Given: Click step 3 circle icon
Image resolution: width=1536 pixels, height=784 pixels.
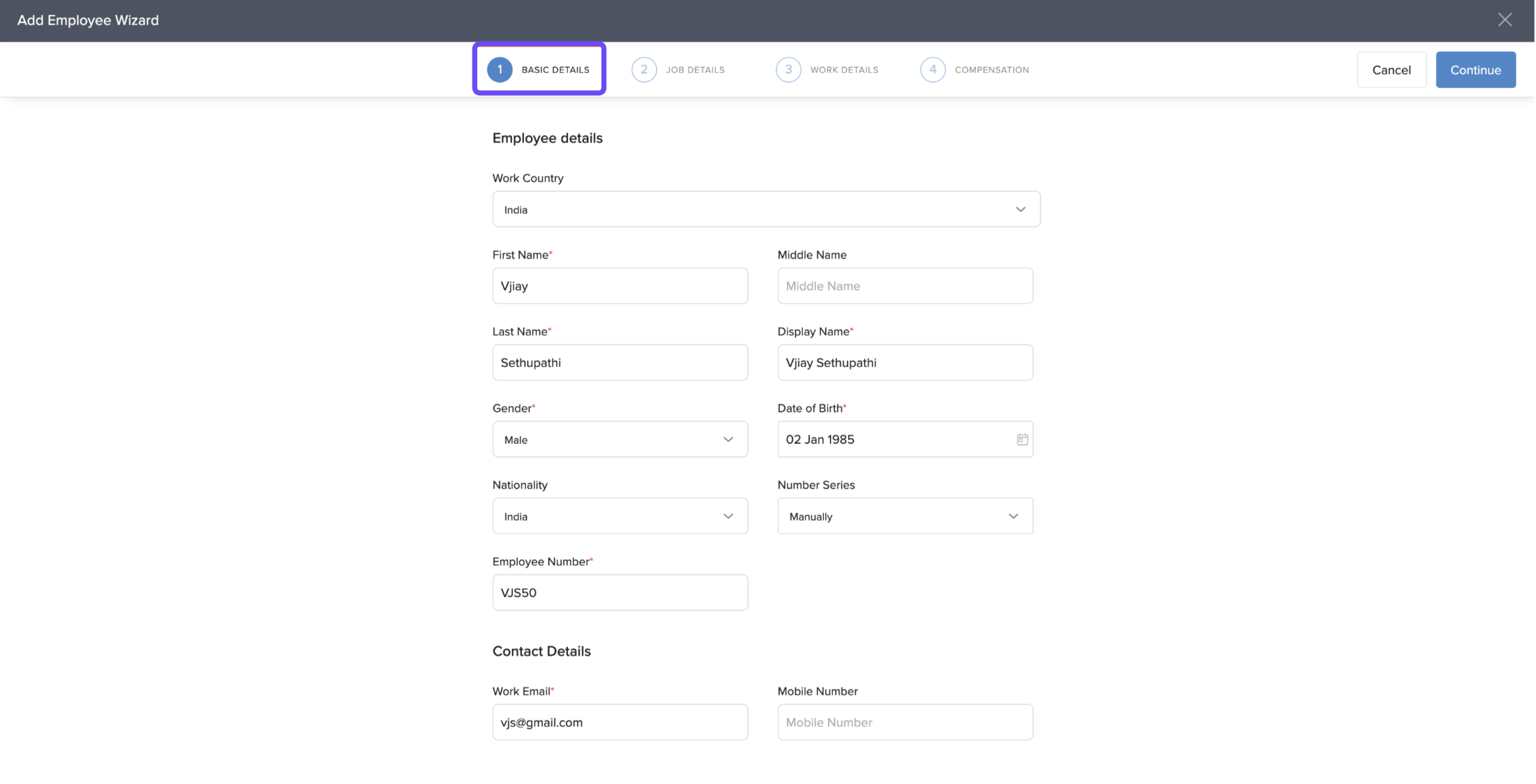Looking at the screenshot, I should click(x=788, y=70).
